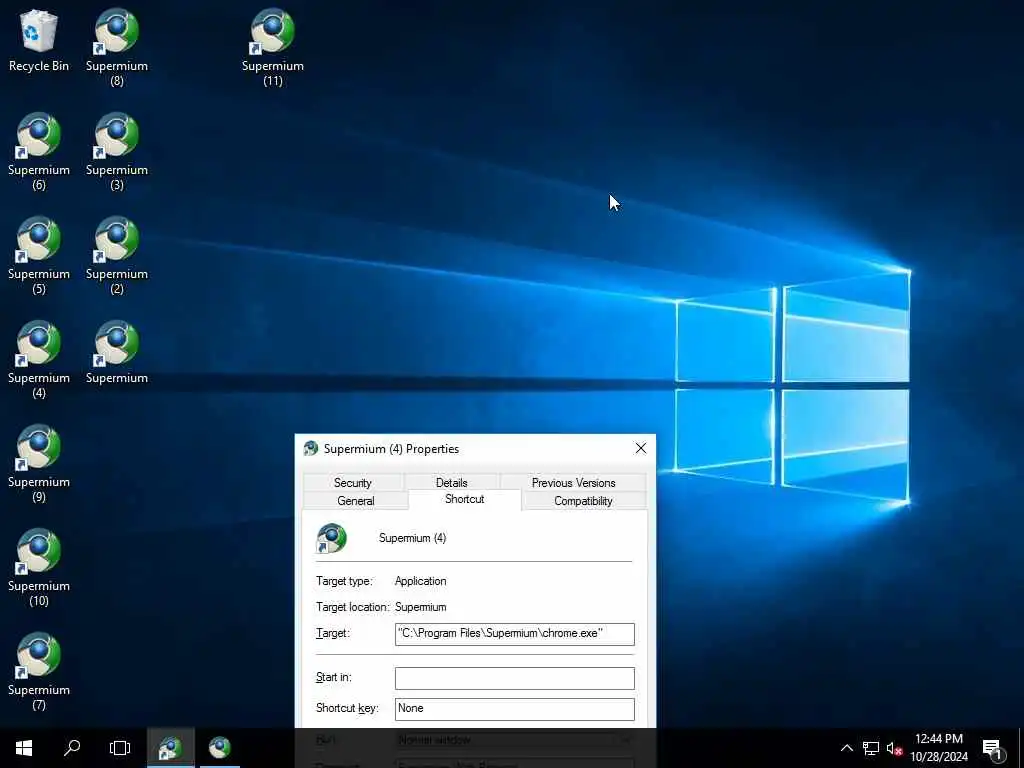Screen dimensions: 1024x768
Task: Select the Supermium (6) desktop shortcut
Action: 39,152
